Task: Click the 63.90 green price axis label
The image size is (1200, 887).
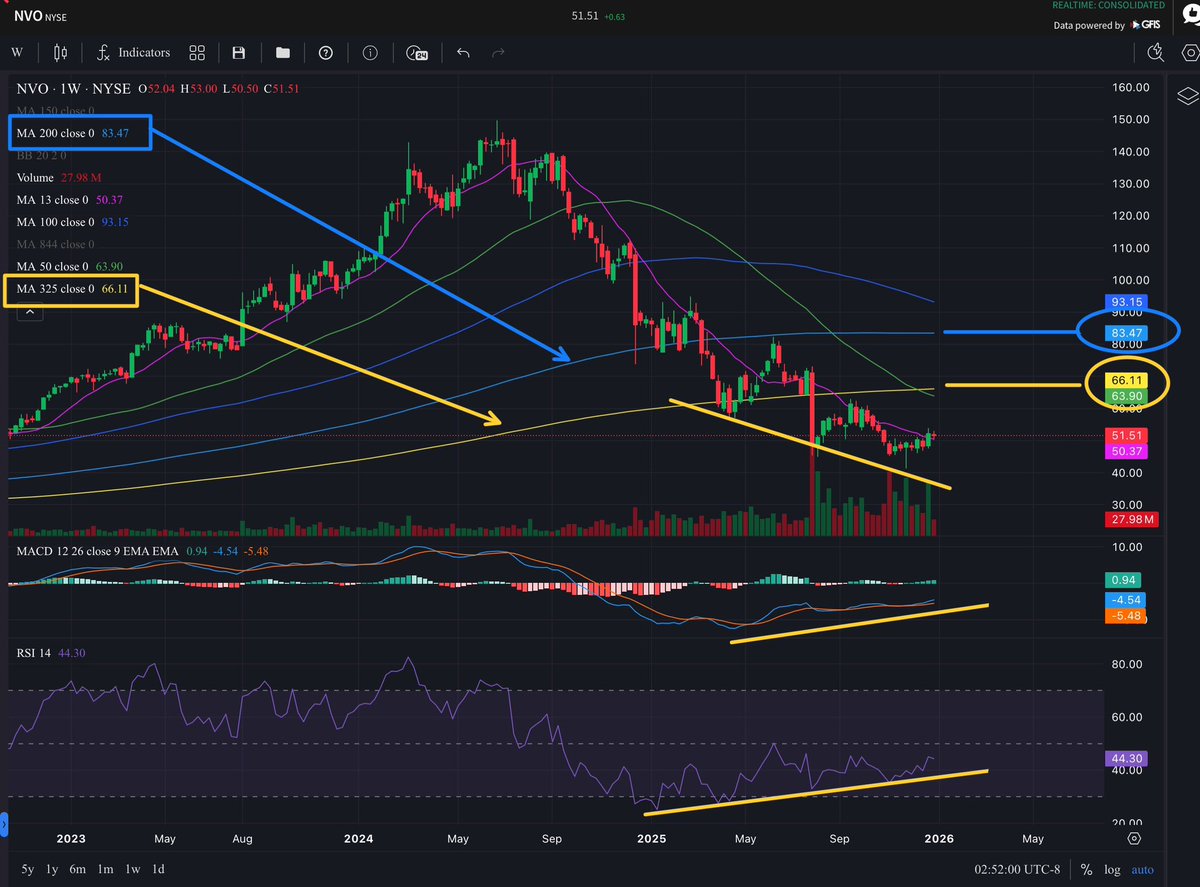Action: (1128, 397)
